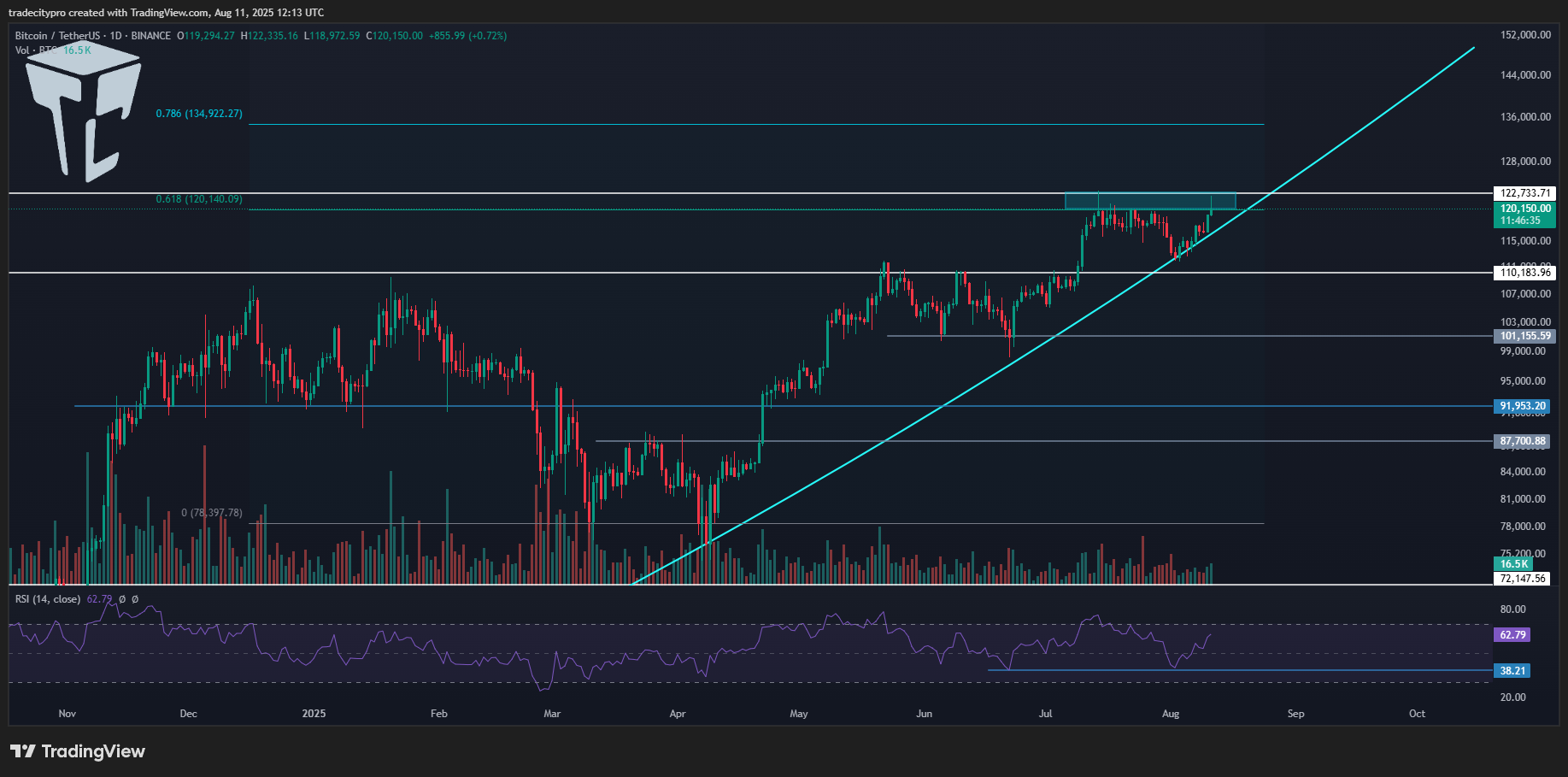The height and width of the screenshot is (777, 1568).
Task: Click the 101,155.59 price level label
Action: pyautogui.click(x=1524, y=336)
